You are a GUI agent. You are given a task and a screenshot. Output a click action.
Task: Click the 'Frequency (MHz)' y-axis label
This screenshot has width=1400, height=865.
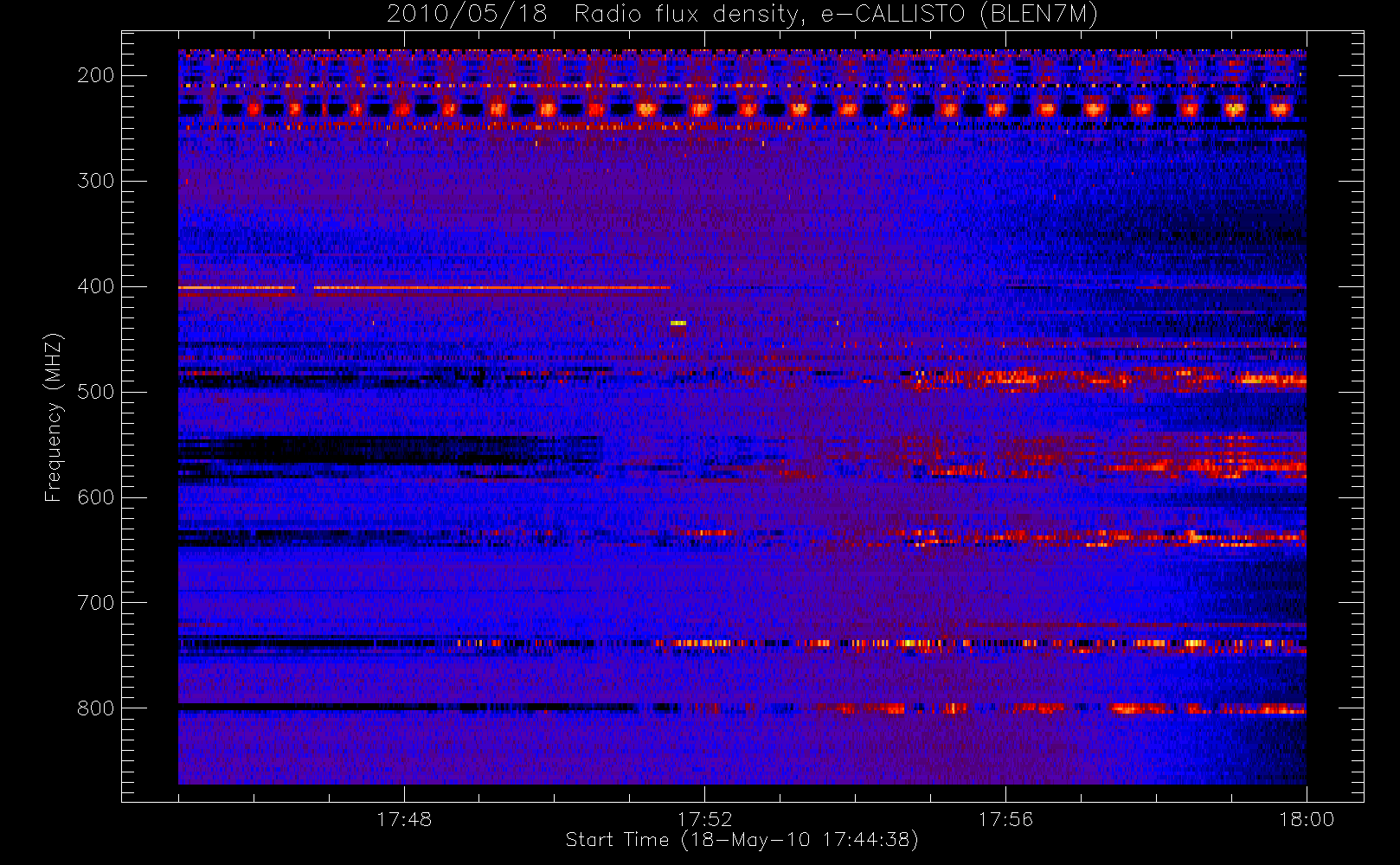click(x=54, y=417)
